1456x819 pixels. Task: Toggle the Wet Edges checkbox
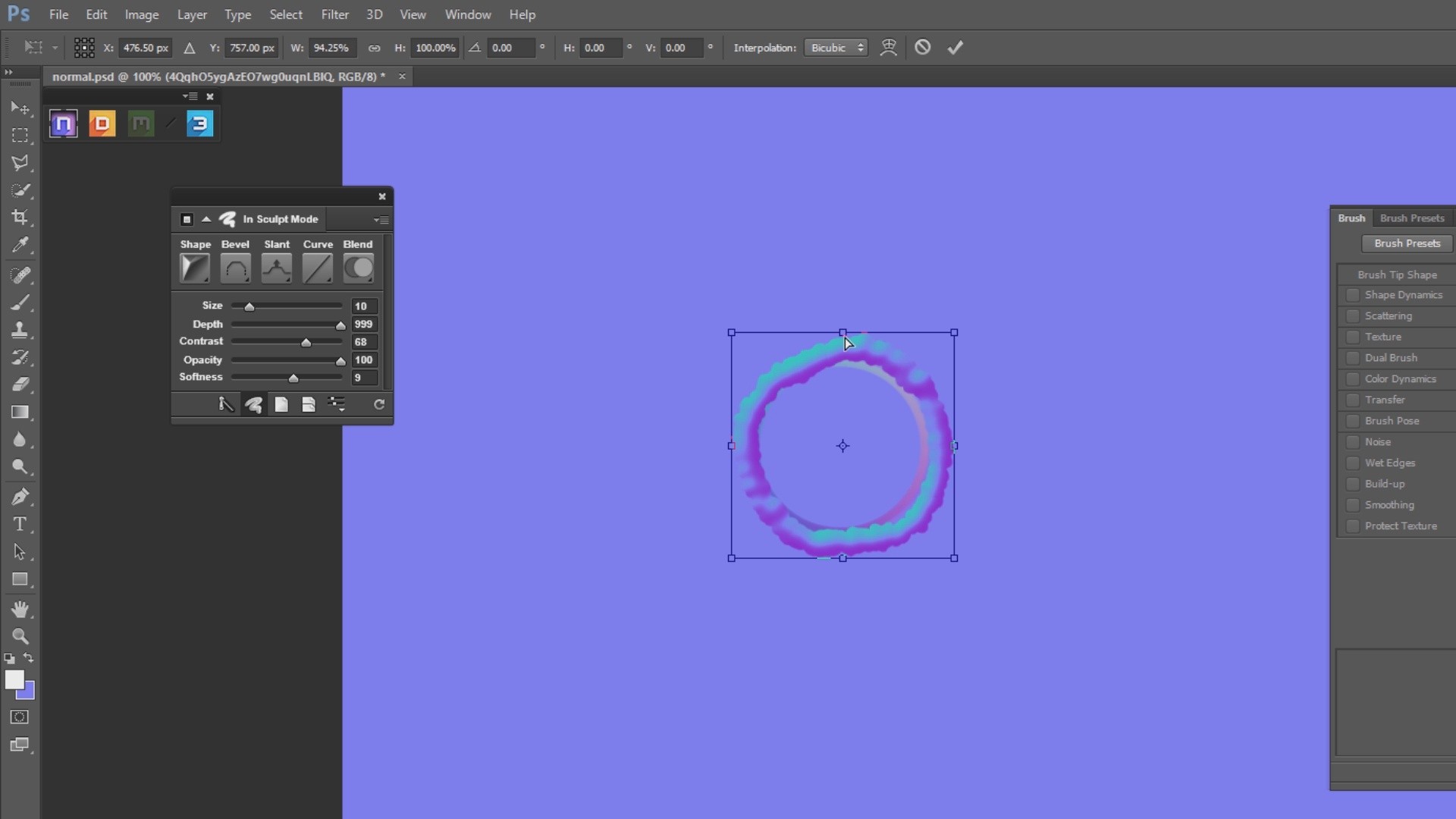[x=1351, y=462]
